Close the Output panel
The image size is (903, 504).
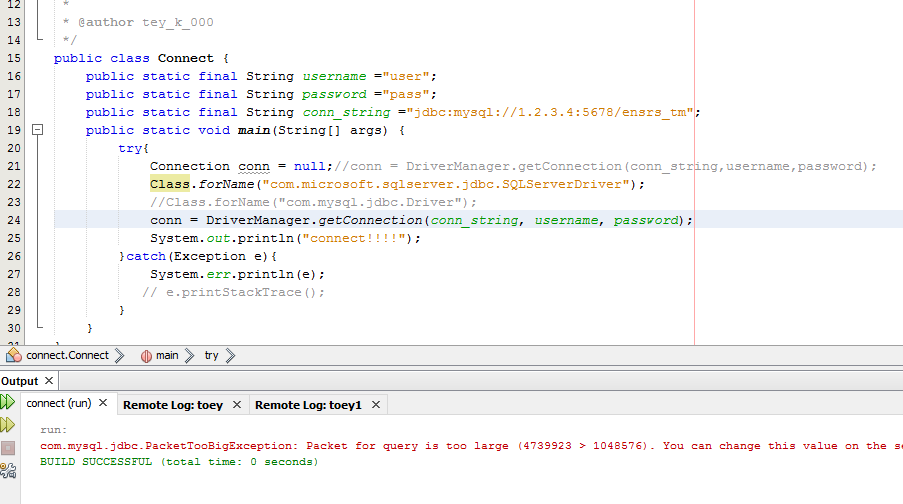pos(49,381)
